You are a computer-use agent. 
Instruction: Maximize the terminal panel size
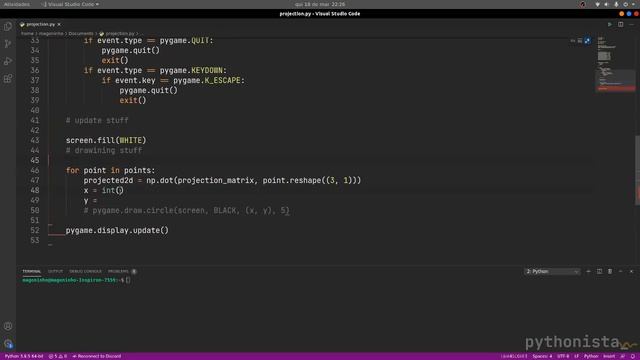pyautogui.click(x=620, y=271)
